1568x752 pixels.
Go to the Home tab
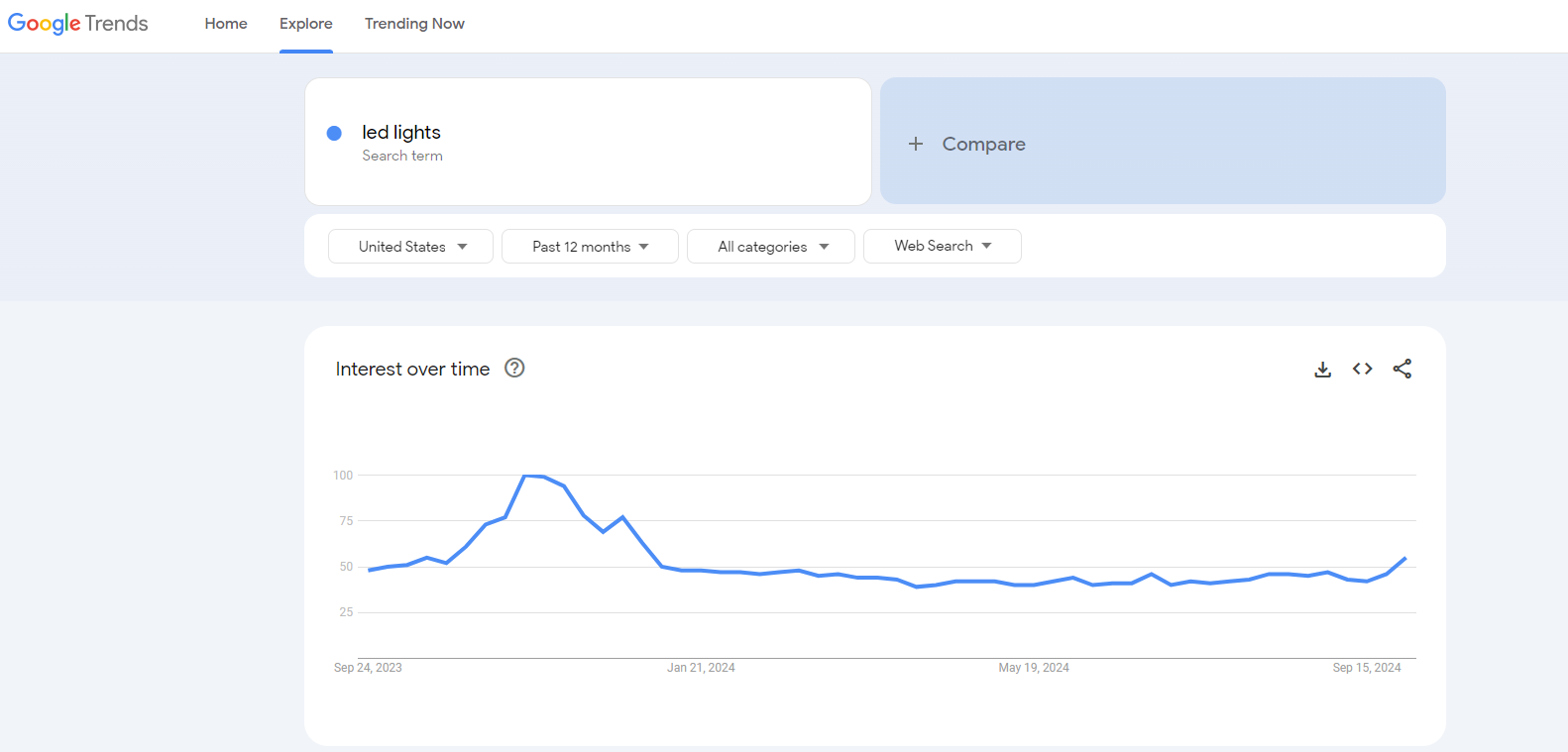(x=226, y=24)
